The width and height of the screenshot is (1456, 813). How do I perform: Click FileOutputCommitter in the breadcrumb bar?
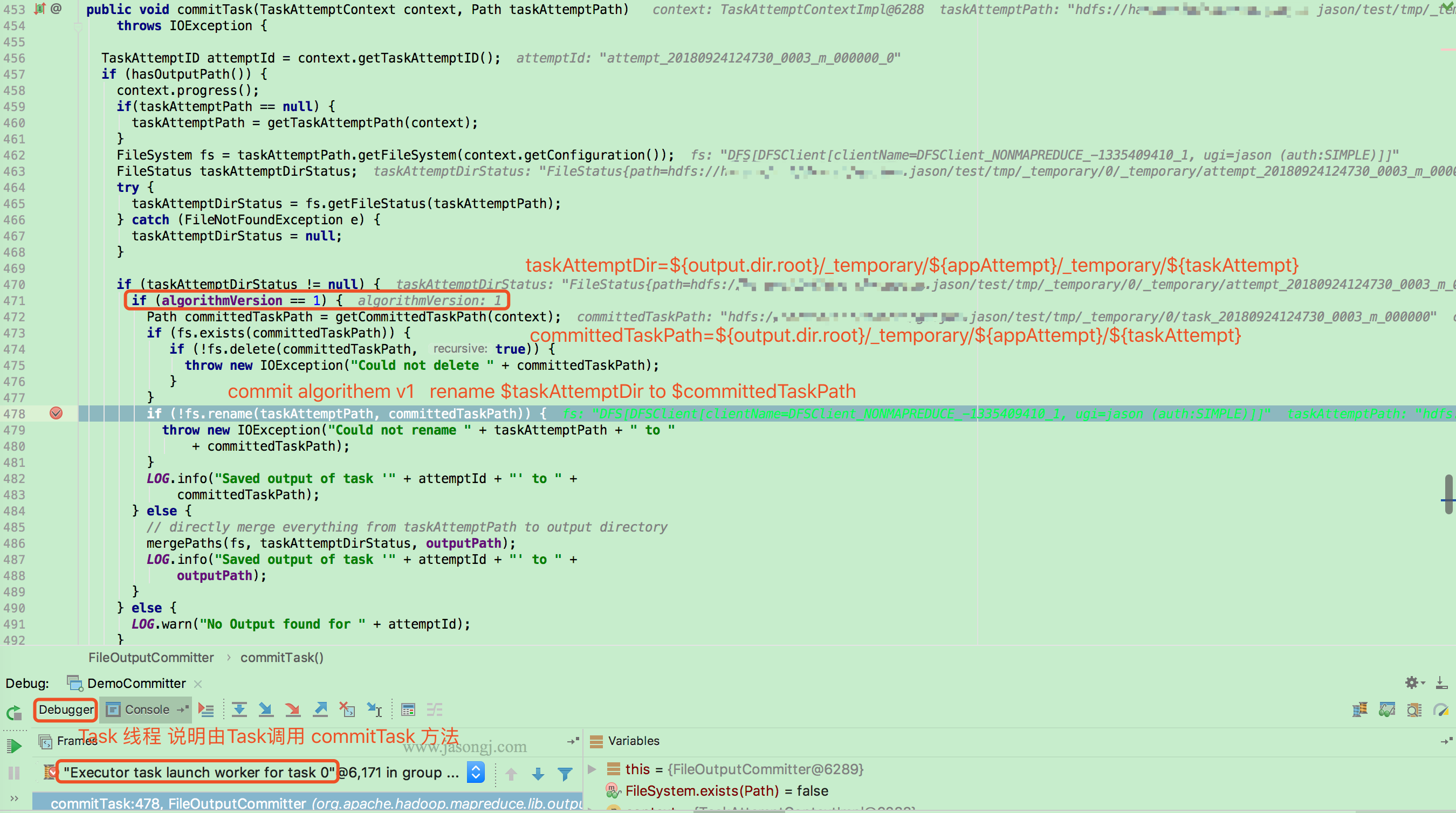click(x=151, y=657)
